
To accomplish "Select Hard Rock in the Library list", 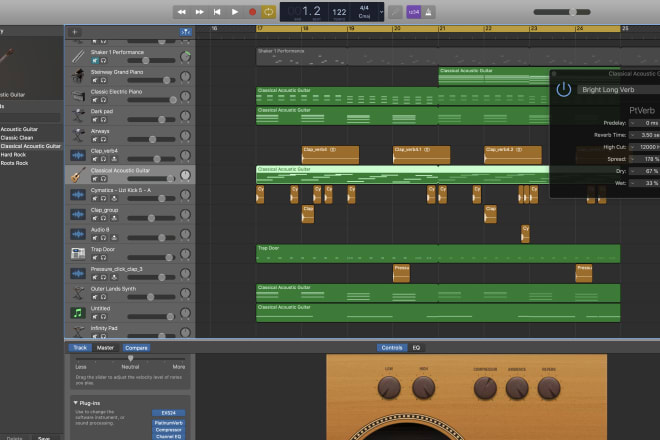I will pyautogui.click(x=13, y=155).
